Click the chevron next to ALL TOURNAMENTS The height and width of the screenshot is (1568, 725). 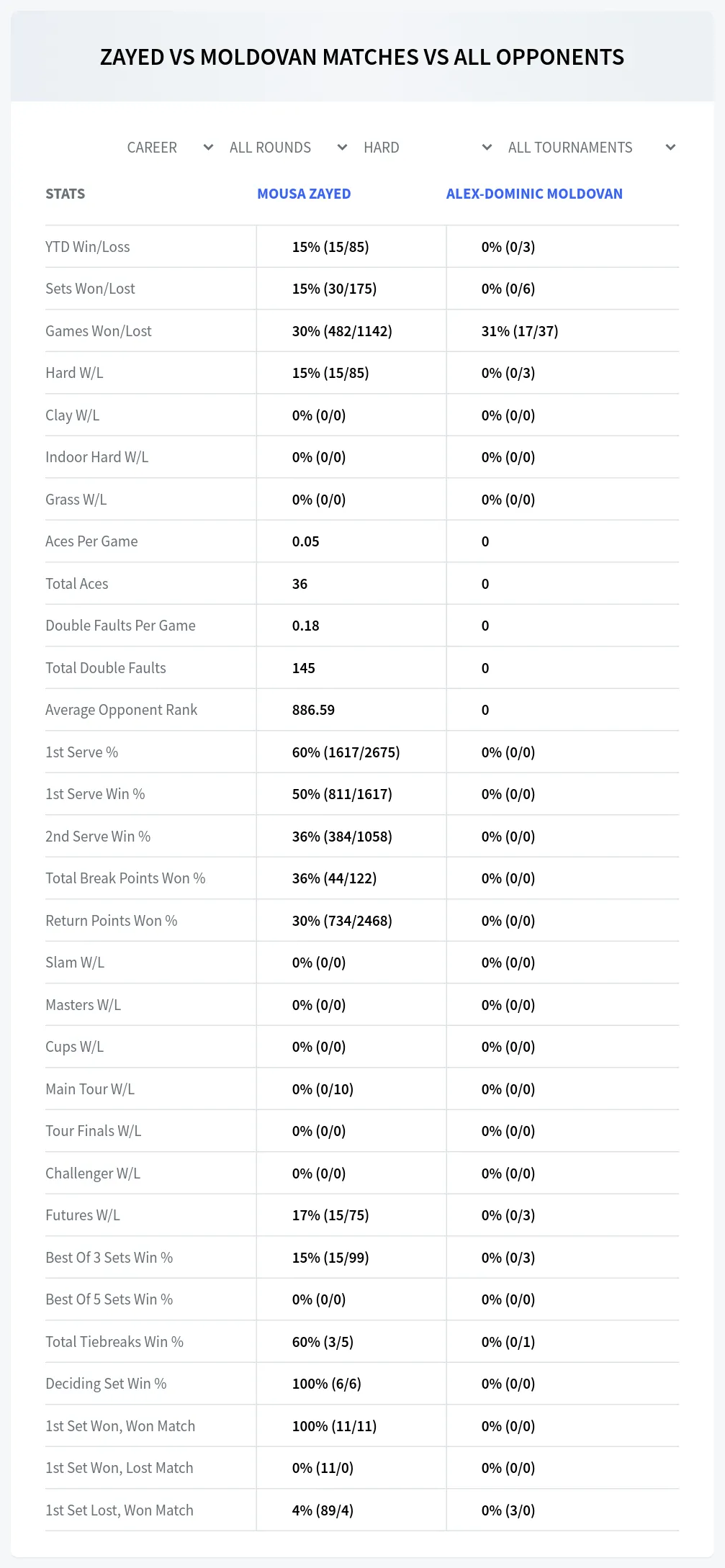pos(670,148)
